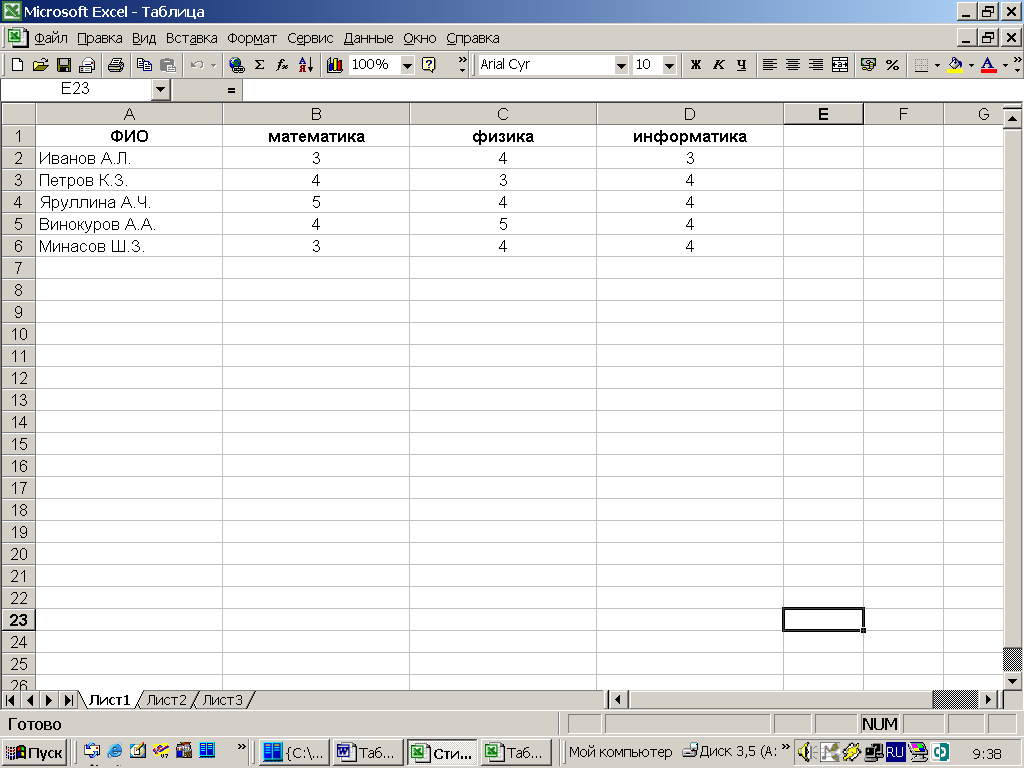
Task: Align text right in the cell
Action: [x=816, y=65]
